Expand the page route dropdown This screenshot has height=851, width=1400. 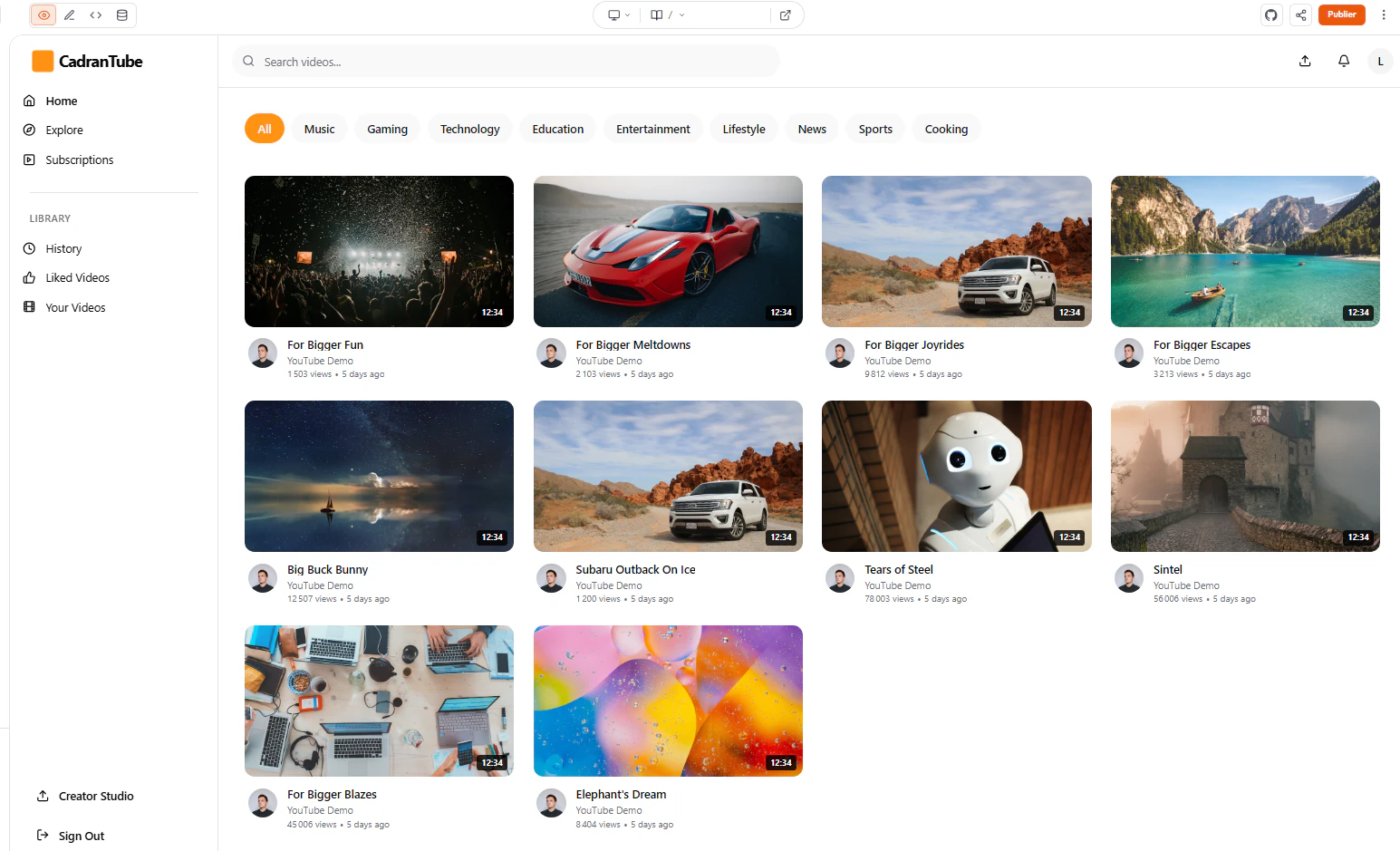(x=669, y=15)
